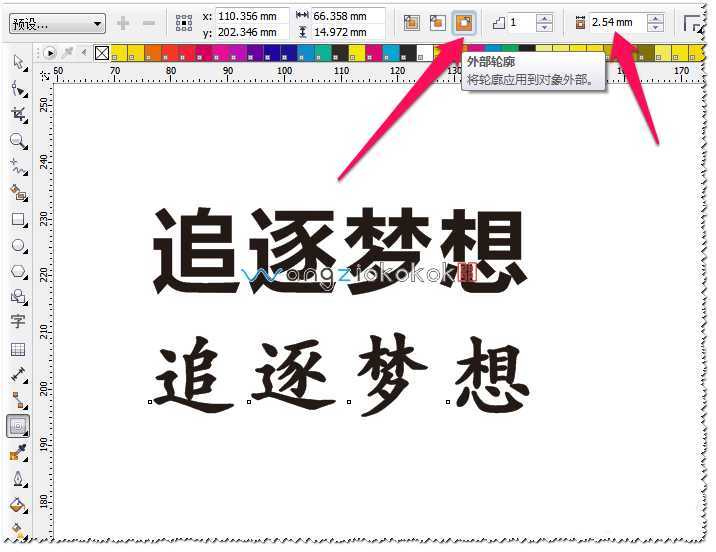
Task: Choose the Rectangle tool
Action: pyautogui.click(x=18, y=219)
